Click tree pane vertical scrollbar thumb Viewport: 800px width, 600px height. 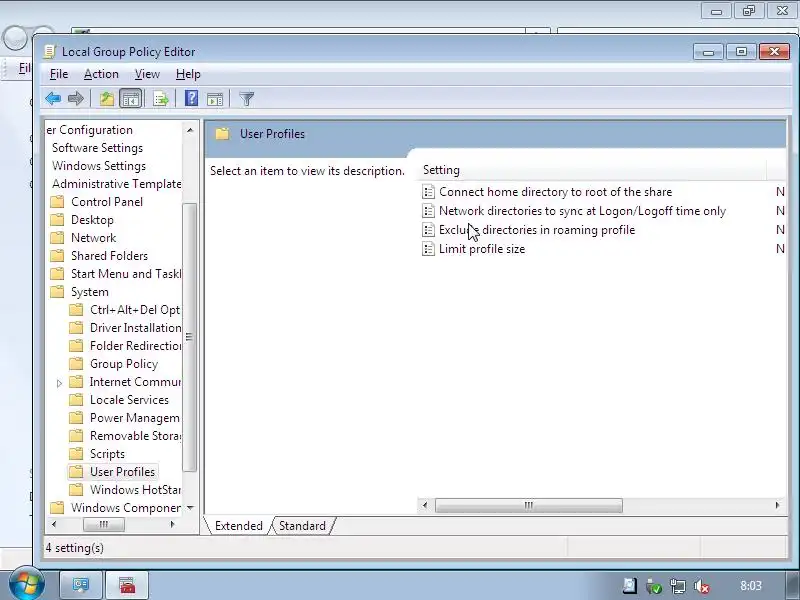(190, 337)
